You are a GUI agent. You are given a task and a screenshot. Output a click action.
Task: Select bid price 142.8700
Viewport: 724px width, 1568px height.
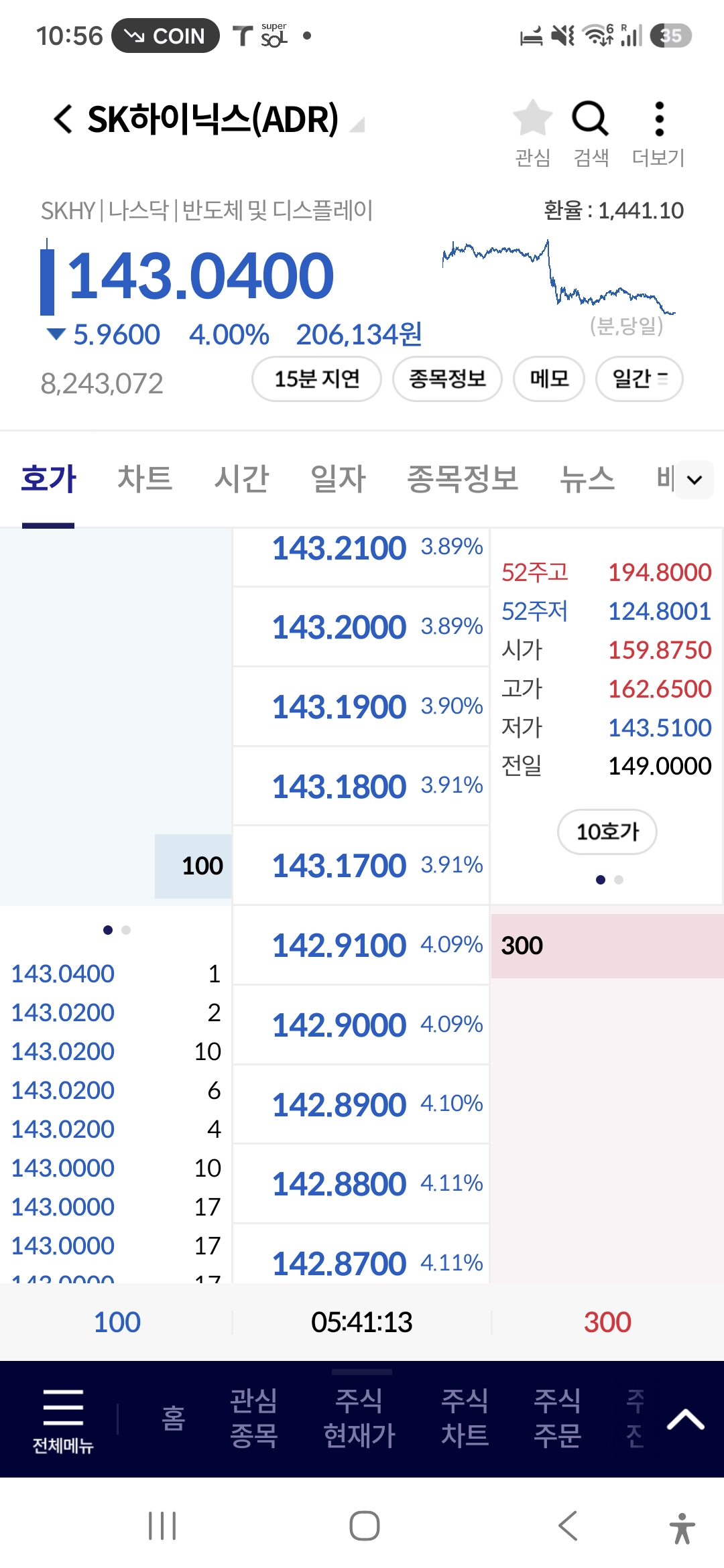(x=361, y=1254)
